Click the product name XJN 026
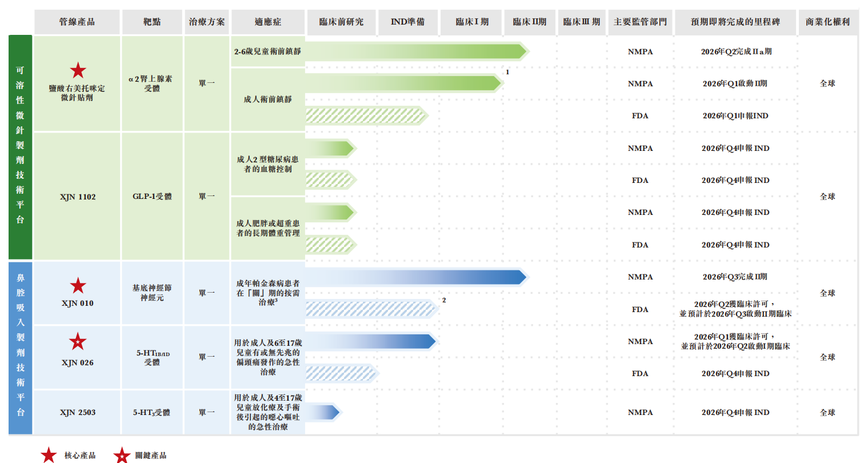This screenshot has height=463, width=860. click(x=77, y=363)
